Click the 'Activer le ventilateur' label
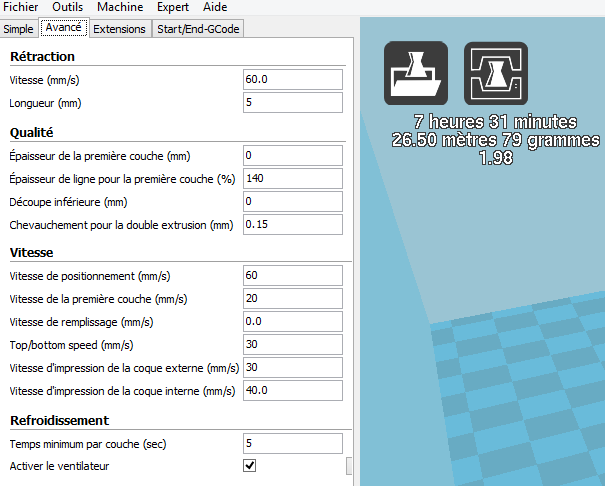Viewport: 605px width, 486px height. point(59,466)
